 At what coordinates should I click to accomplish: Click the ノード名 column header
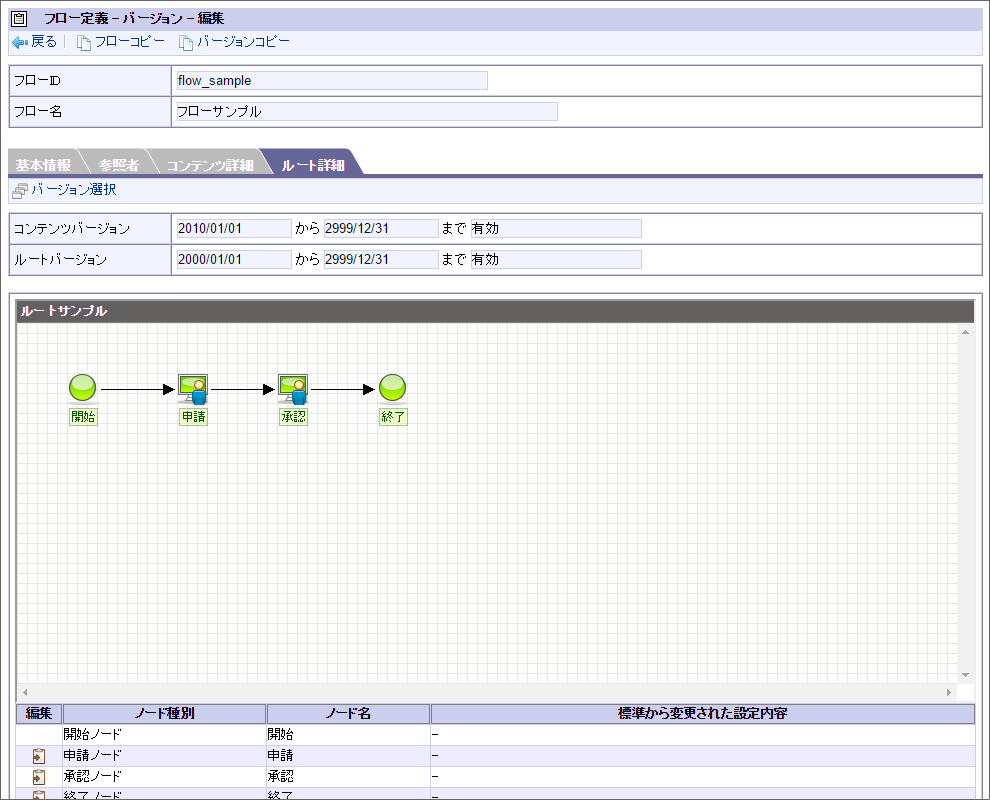click(348, 713)
